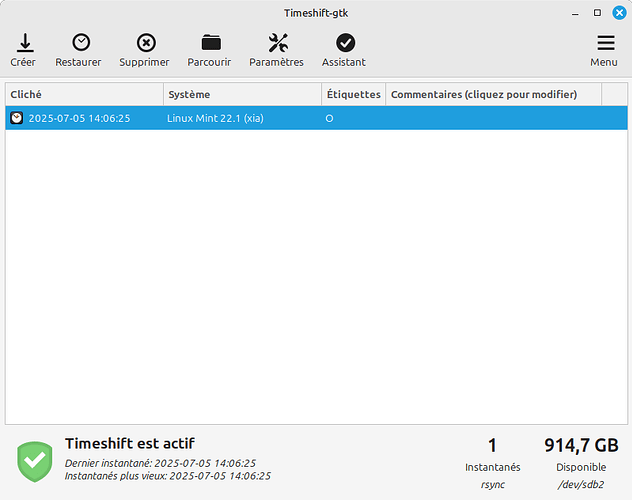Click the O tag in Étiquettes cell

pyautogui.click(x=329, y=118)
